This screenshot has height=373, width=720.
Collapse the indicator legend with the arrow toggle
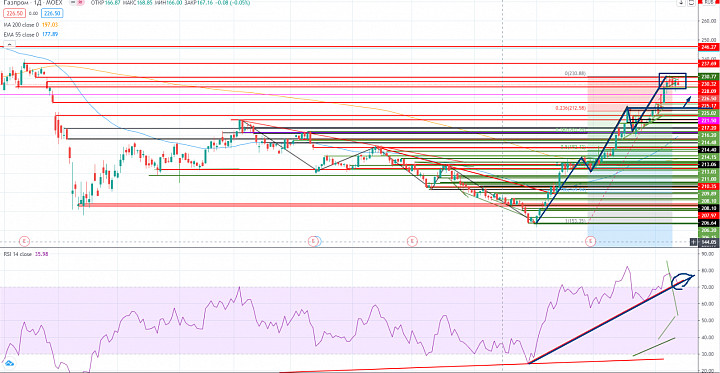pos(9,45)
